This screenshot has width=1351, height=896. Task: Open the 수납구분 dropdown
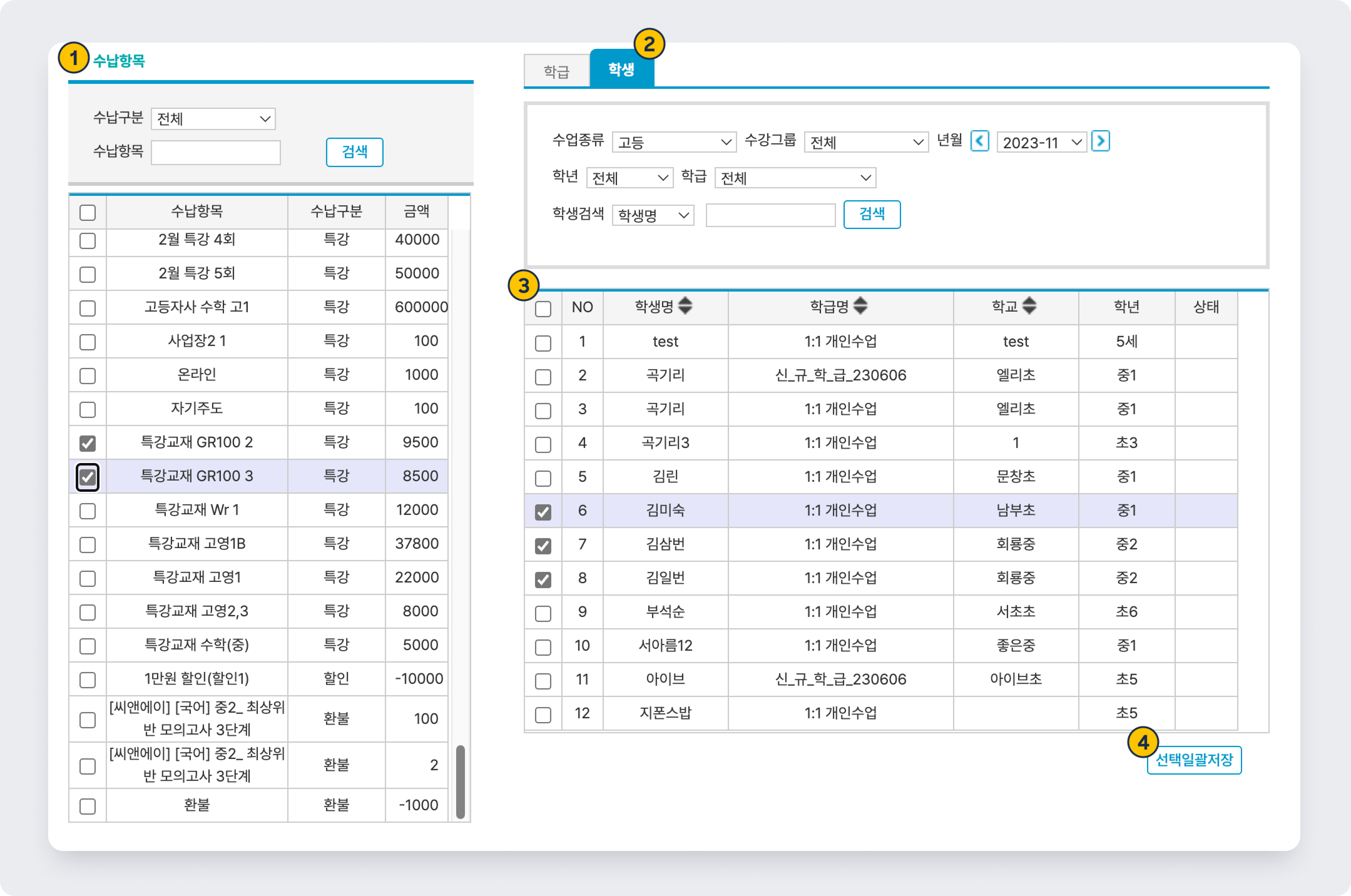point(213,119)
